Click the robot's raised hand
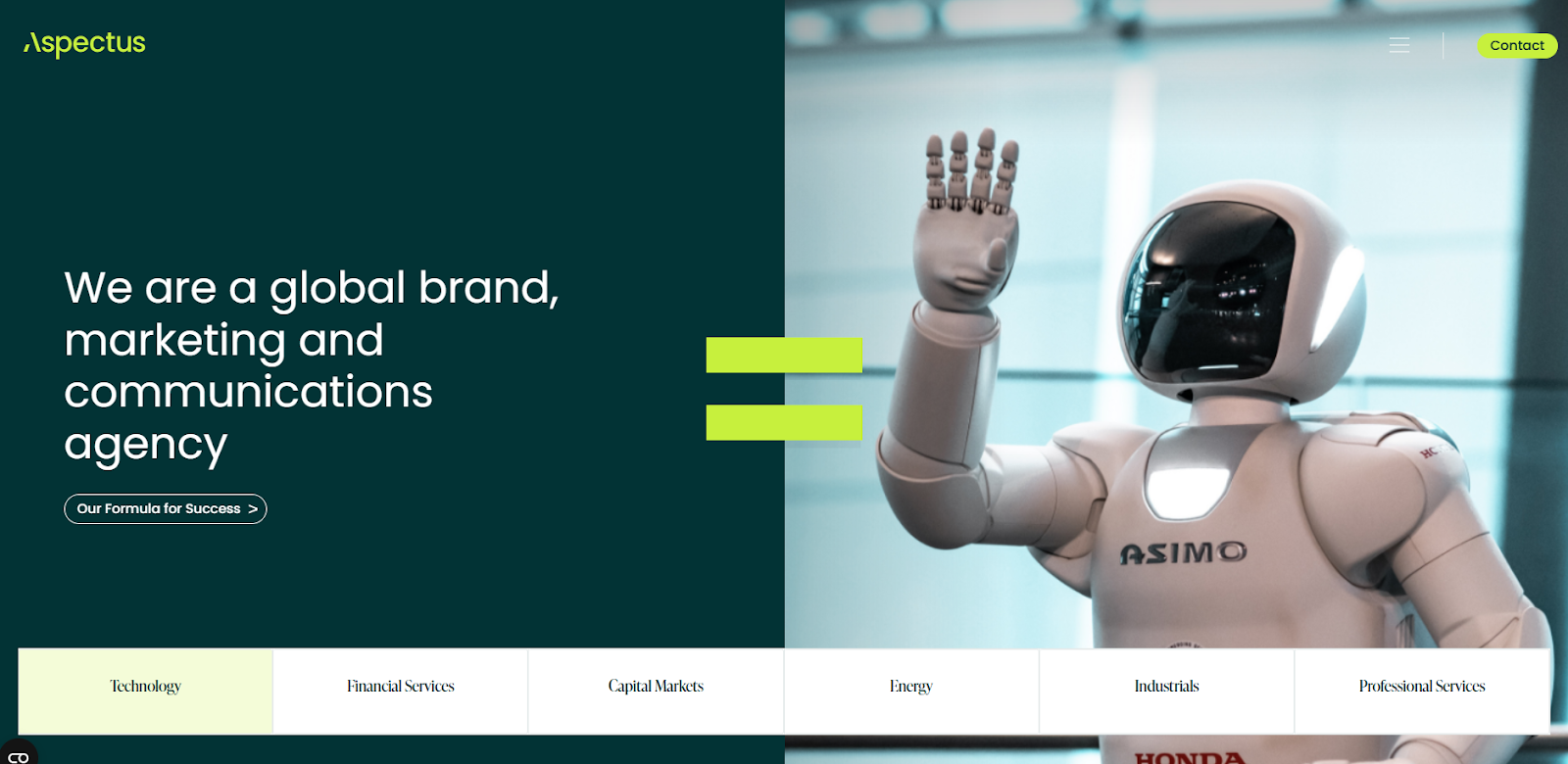This screenshot has width=1568, height=764. click(966, 220)
